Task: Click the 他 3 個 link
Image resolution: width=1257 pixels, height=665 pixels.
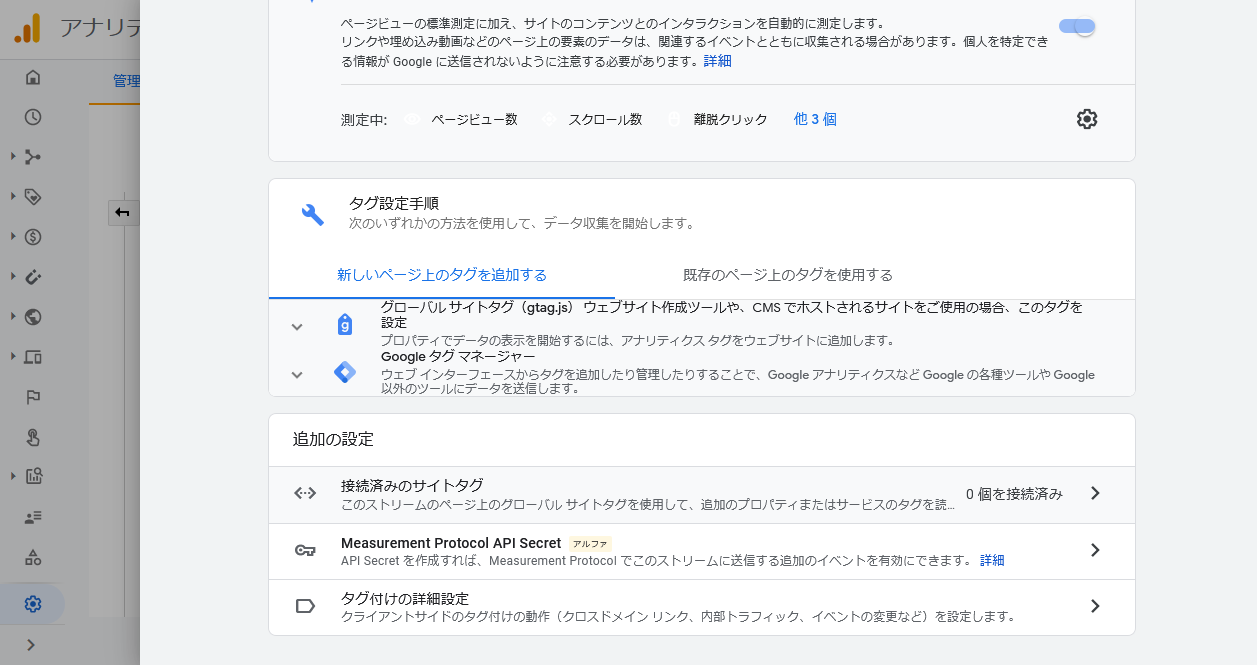Action: pyautogui.click(x=815, y=119)
